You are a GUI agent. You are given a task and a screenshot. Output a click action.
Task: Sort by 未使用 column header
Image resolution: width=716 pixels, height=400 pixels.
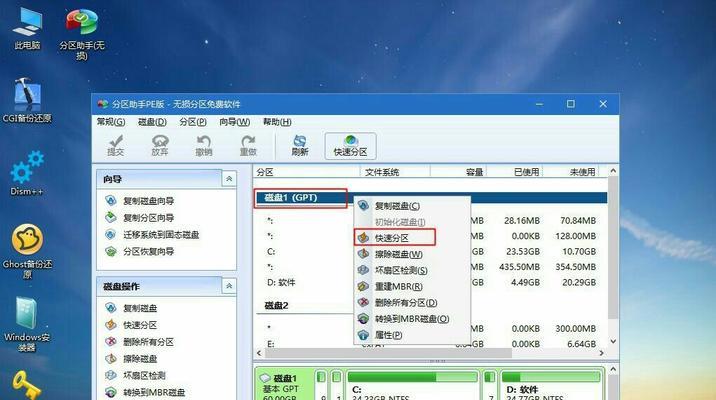pos(570,172)
